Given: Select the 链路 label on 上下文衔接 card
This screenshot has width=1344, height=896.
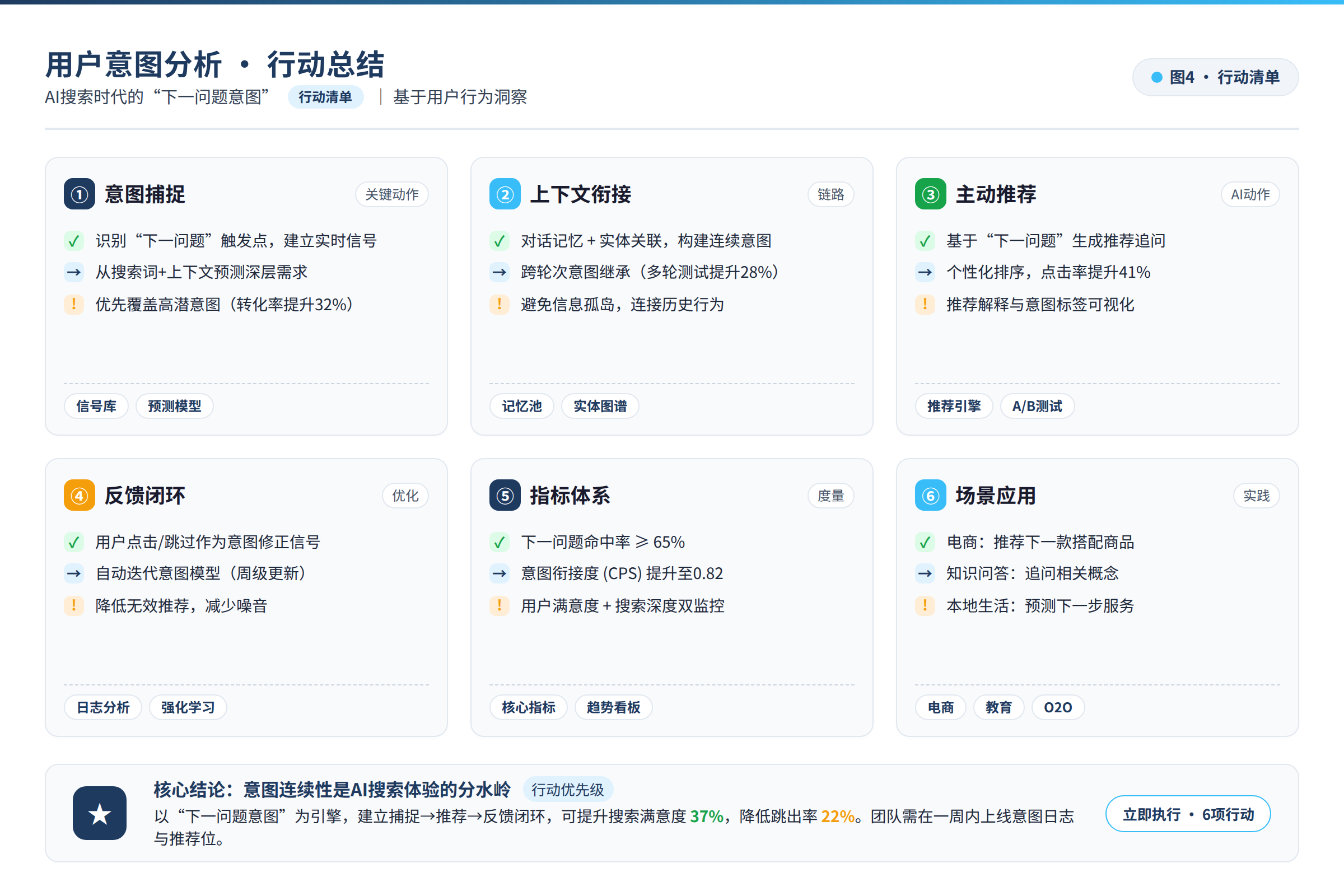Looking at the screenshot, I should [831, 194].
